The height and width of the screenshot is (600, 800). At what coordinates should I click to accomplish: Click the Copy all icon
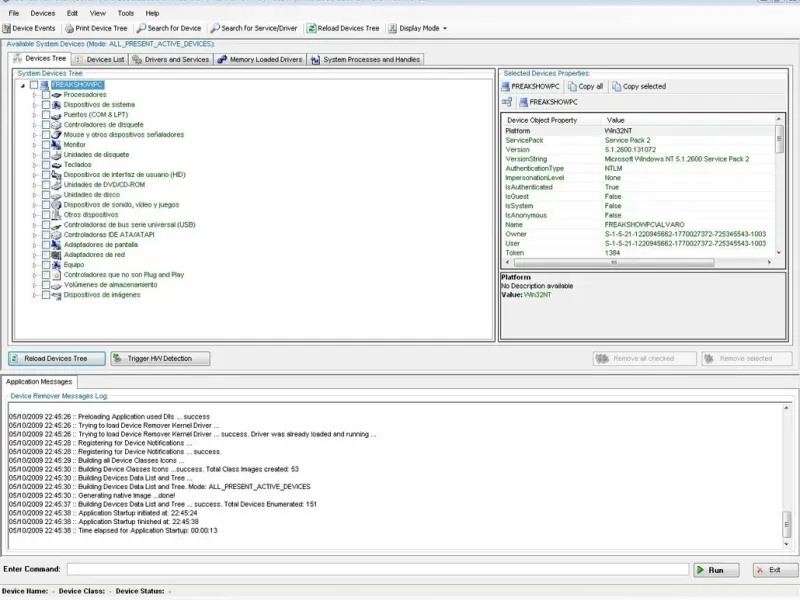pyautogui.click(x=573, y=87)
